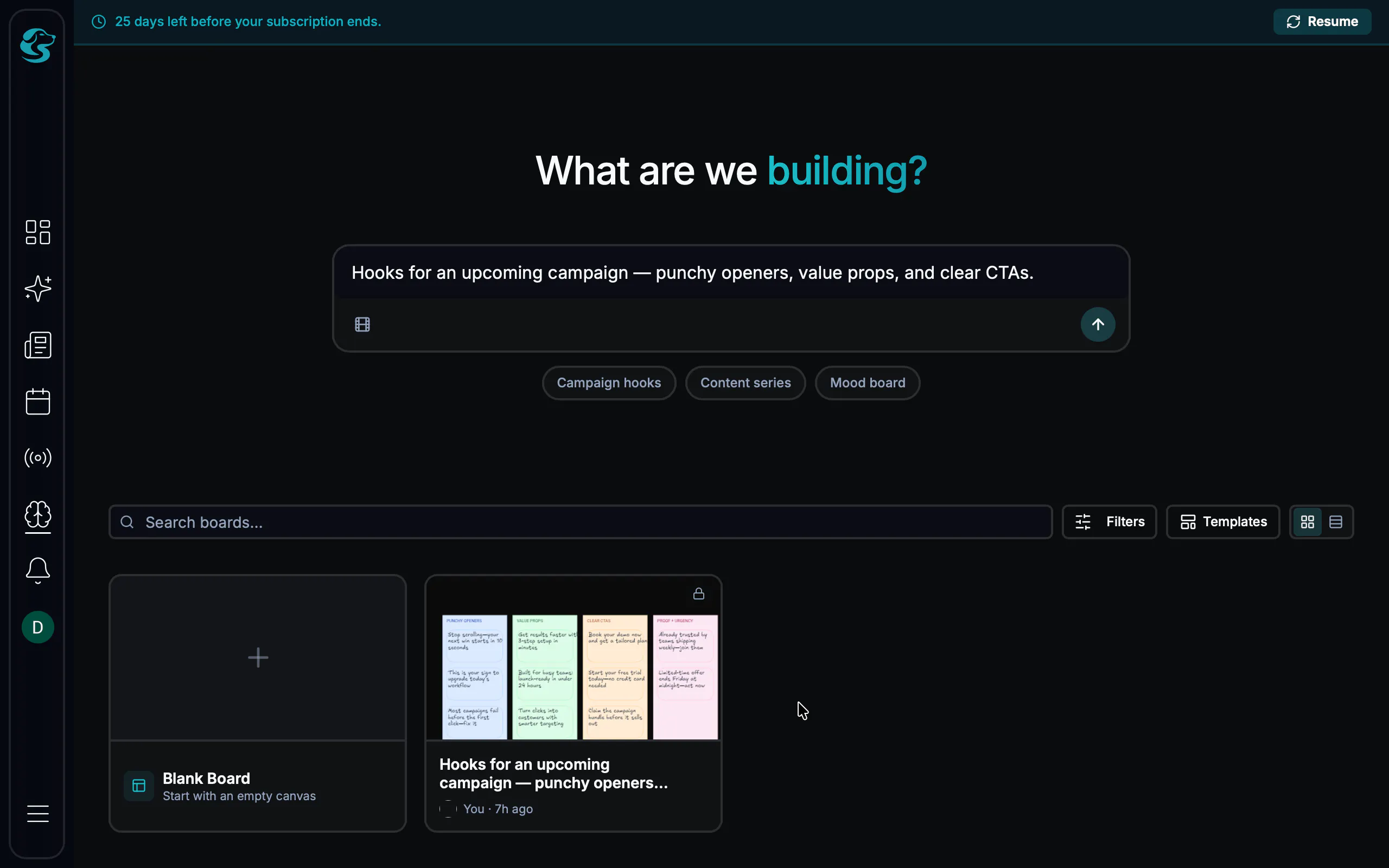Open the Templates gallery
Image resolution: width=1389 pixels, height=868 pixels.
1222,522
